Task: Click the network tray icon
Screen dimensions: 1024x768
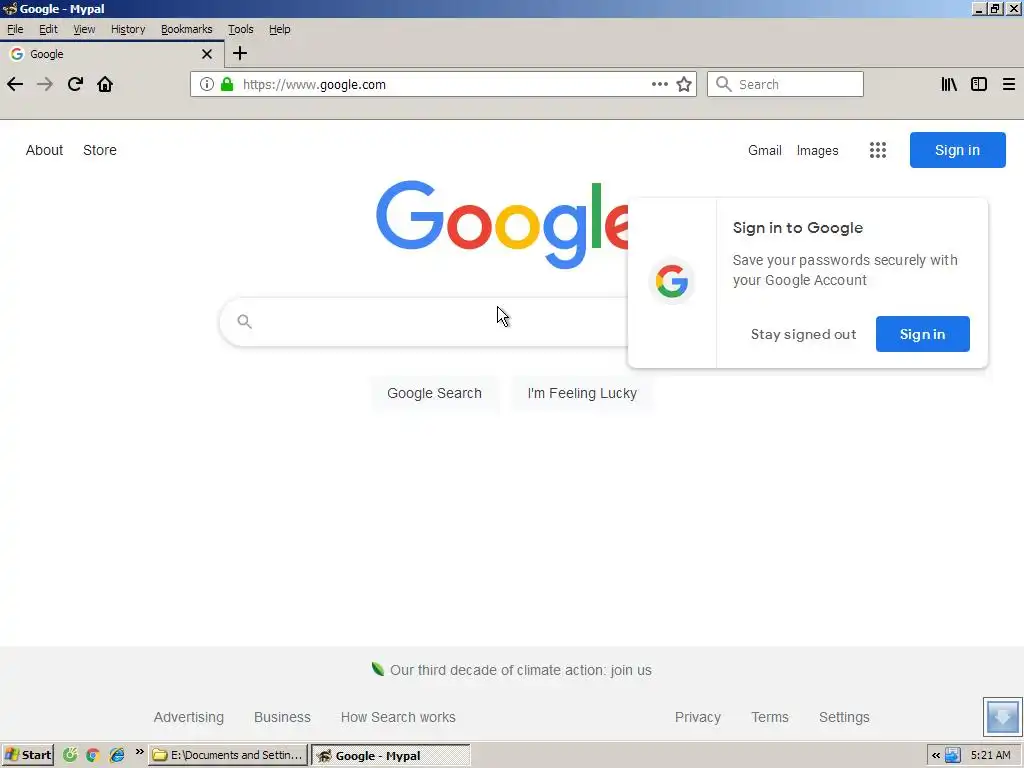Action: pos(953,756)
